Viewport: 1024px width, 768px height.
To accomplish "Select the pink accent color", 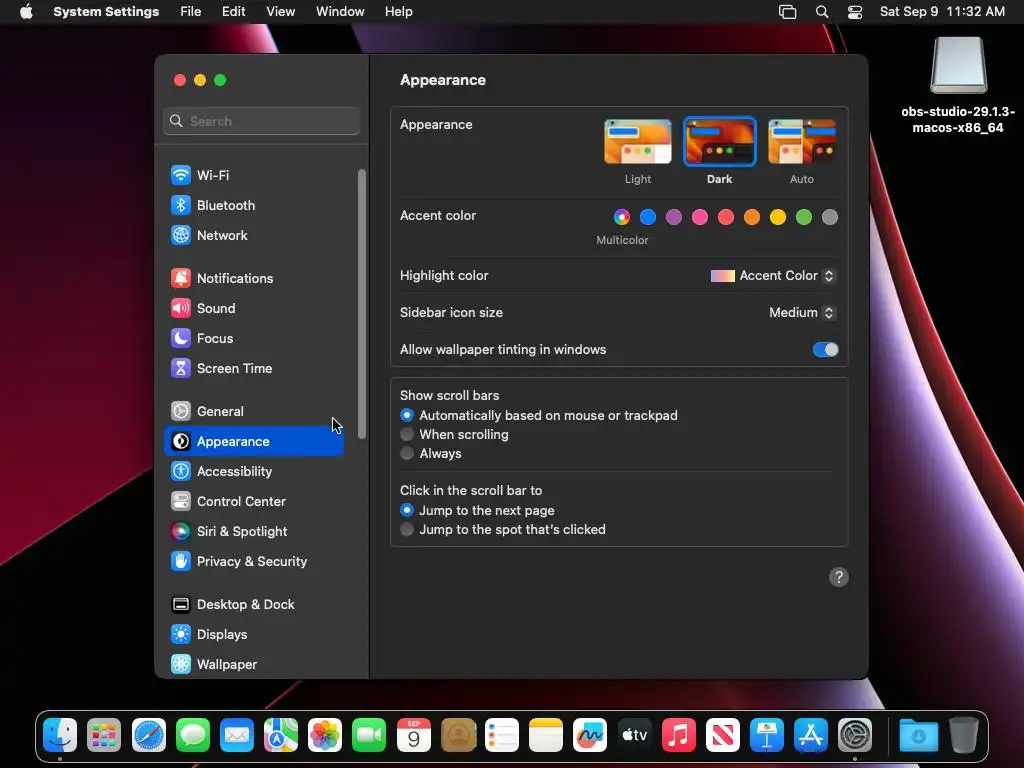I will 699,217.
